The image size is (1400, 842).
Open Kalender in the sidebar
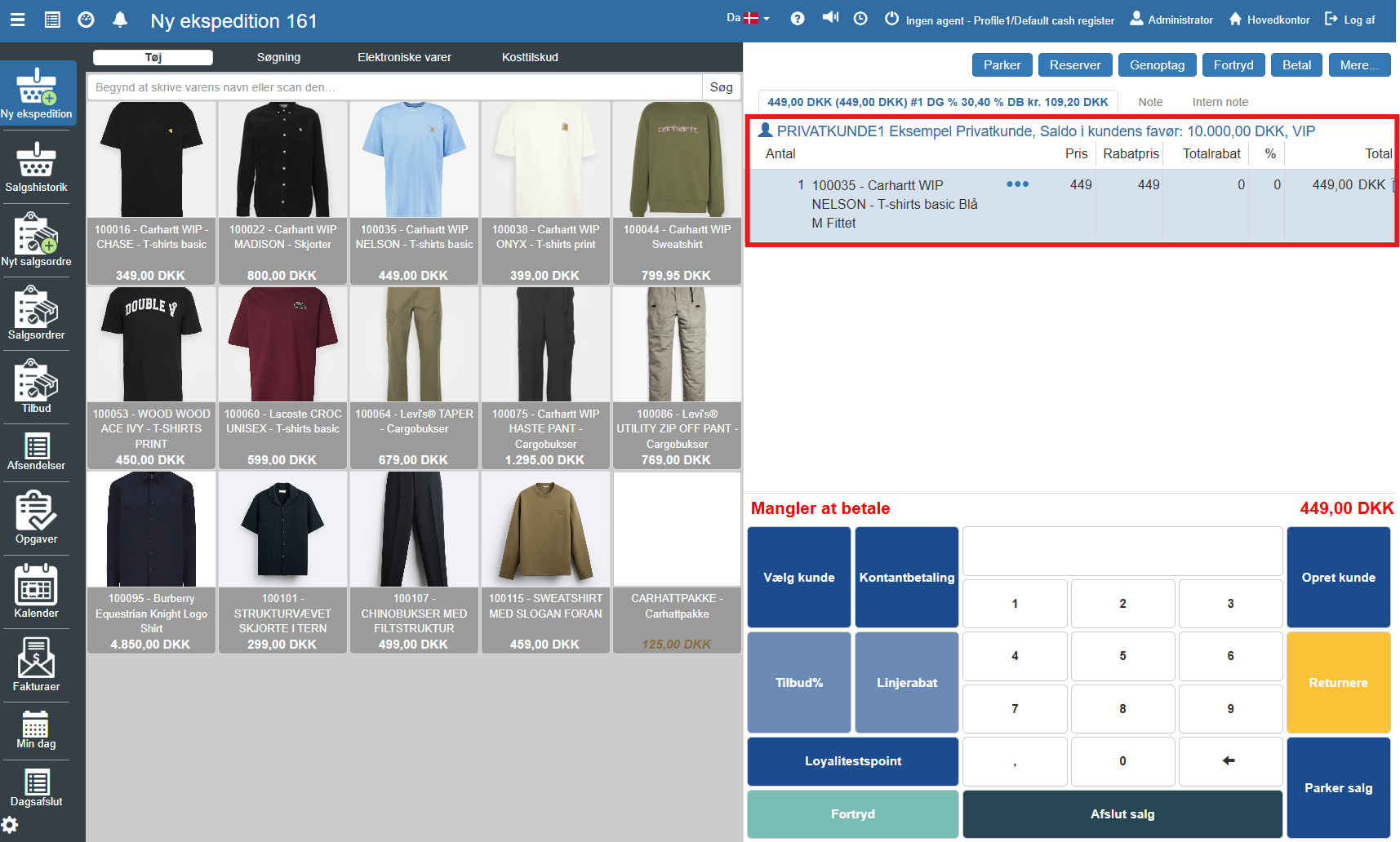pos(37,591)
